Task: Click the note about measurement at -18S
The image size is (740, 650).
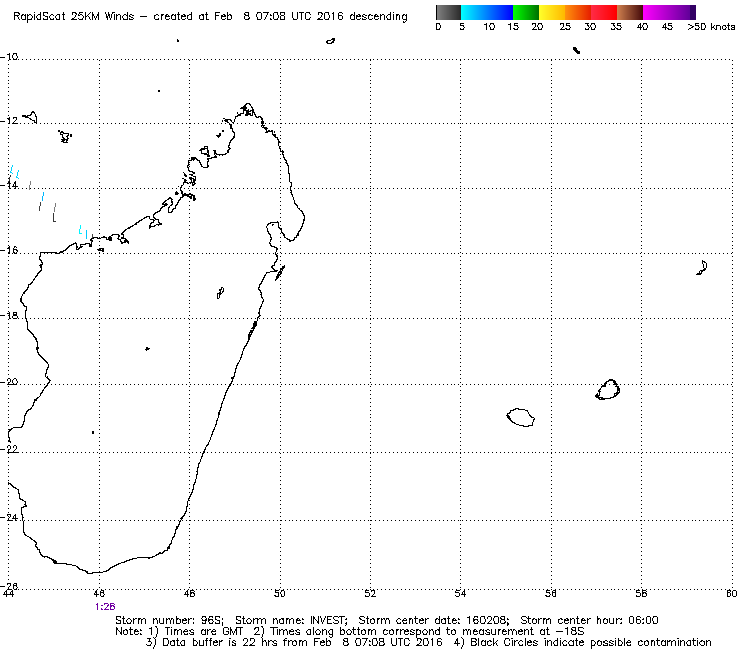Action: [x=419, y=631]
